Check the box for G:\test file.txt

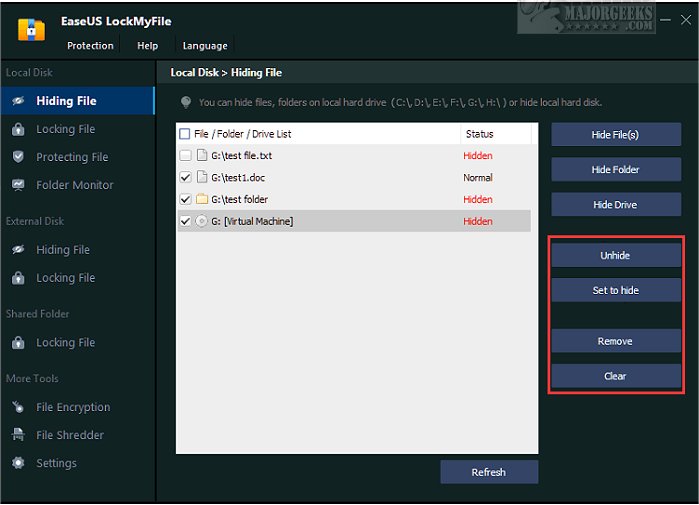[x=185, y=155]
